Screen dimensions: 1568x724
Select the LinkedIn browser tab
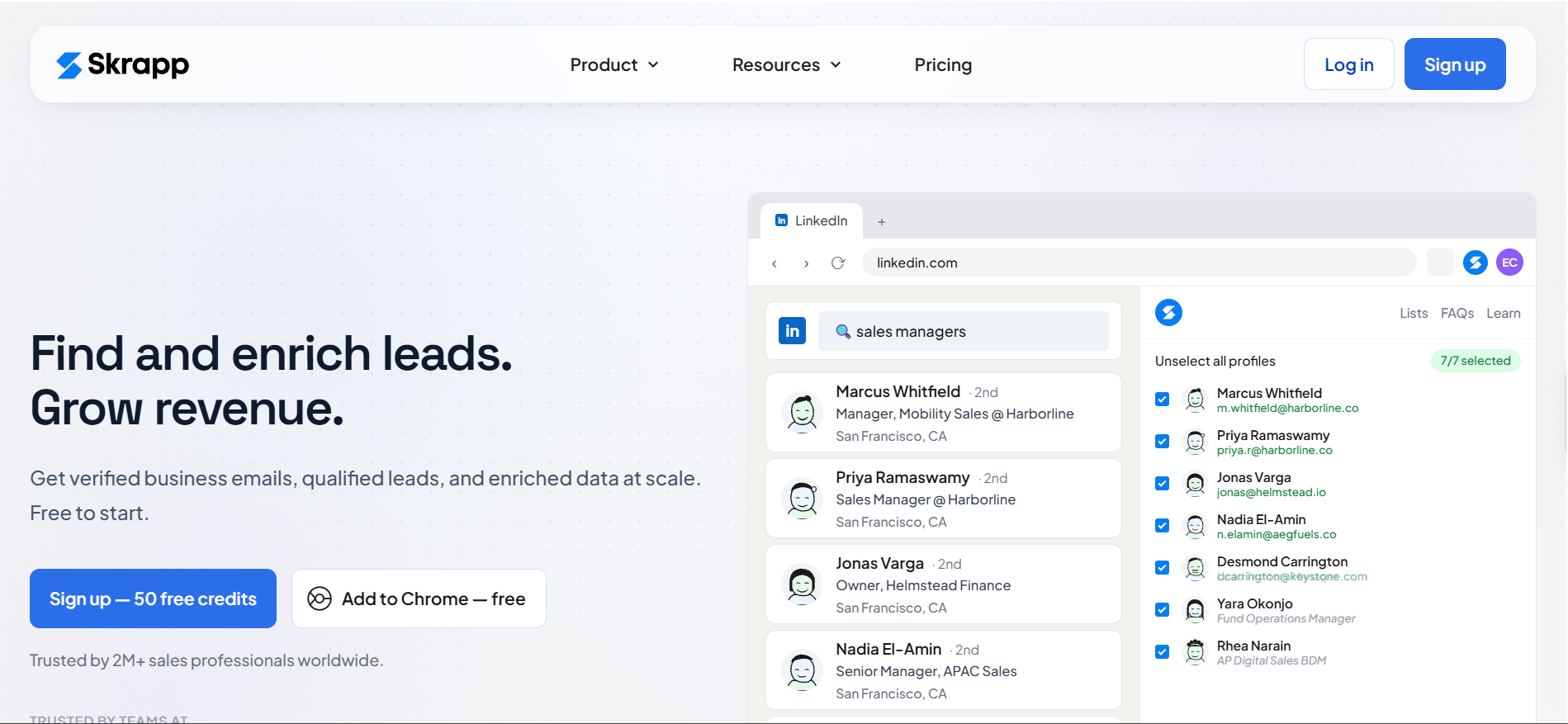click(x=812, y=221)
